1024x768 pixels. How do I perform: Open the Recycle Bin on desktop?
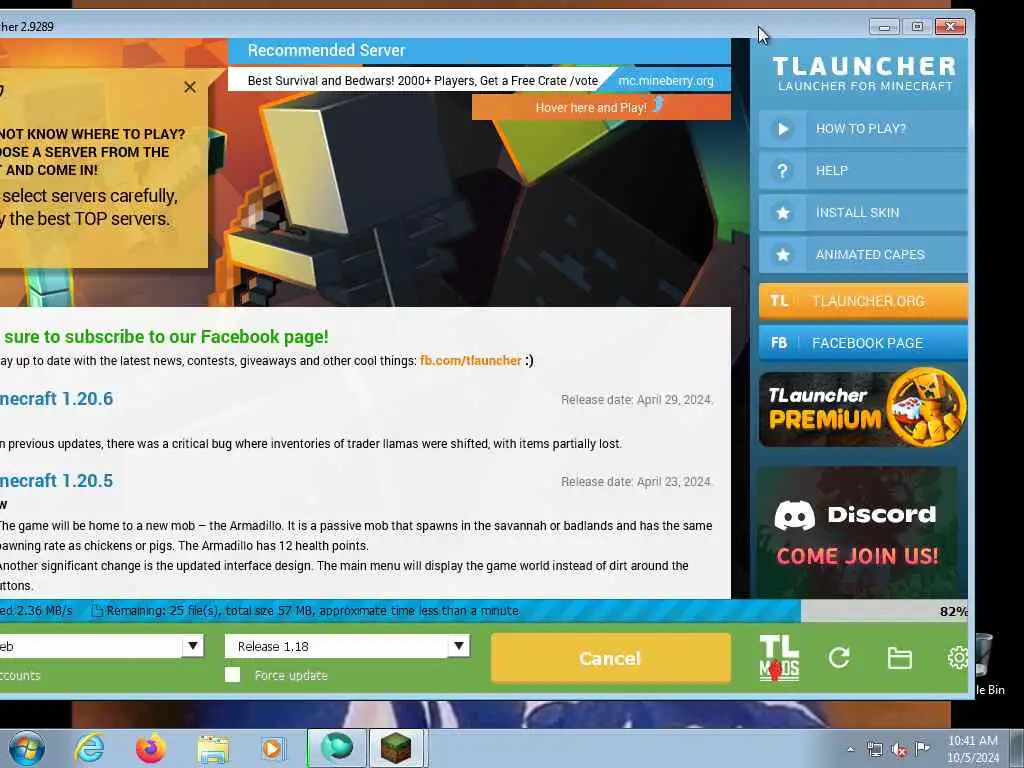(989, 663)
